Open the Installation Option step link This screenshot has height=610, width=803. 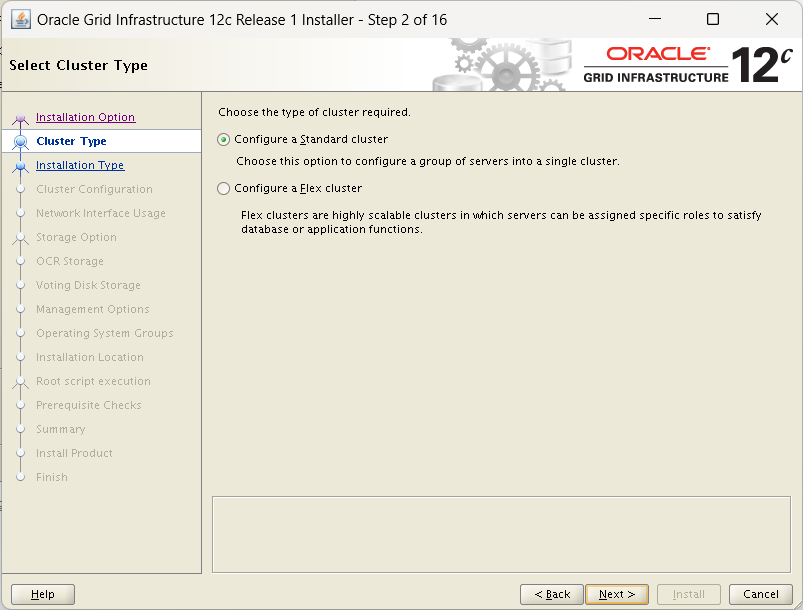pyautogui.click(x=86, y=117)
